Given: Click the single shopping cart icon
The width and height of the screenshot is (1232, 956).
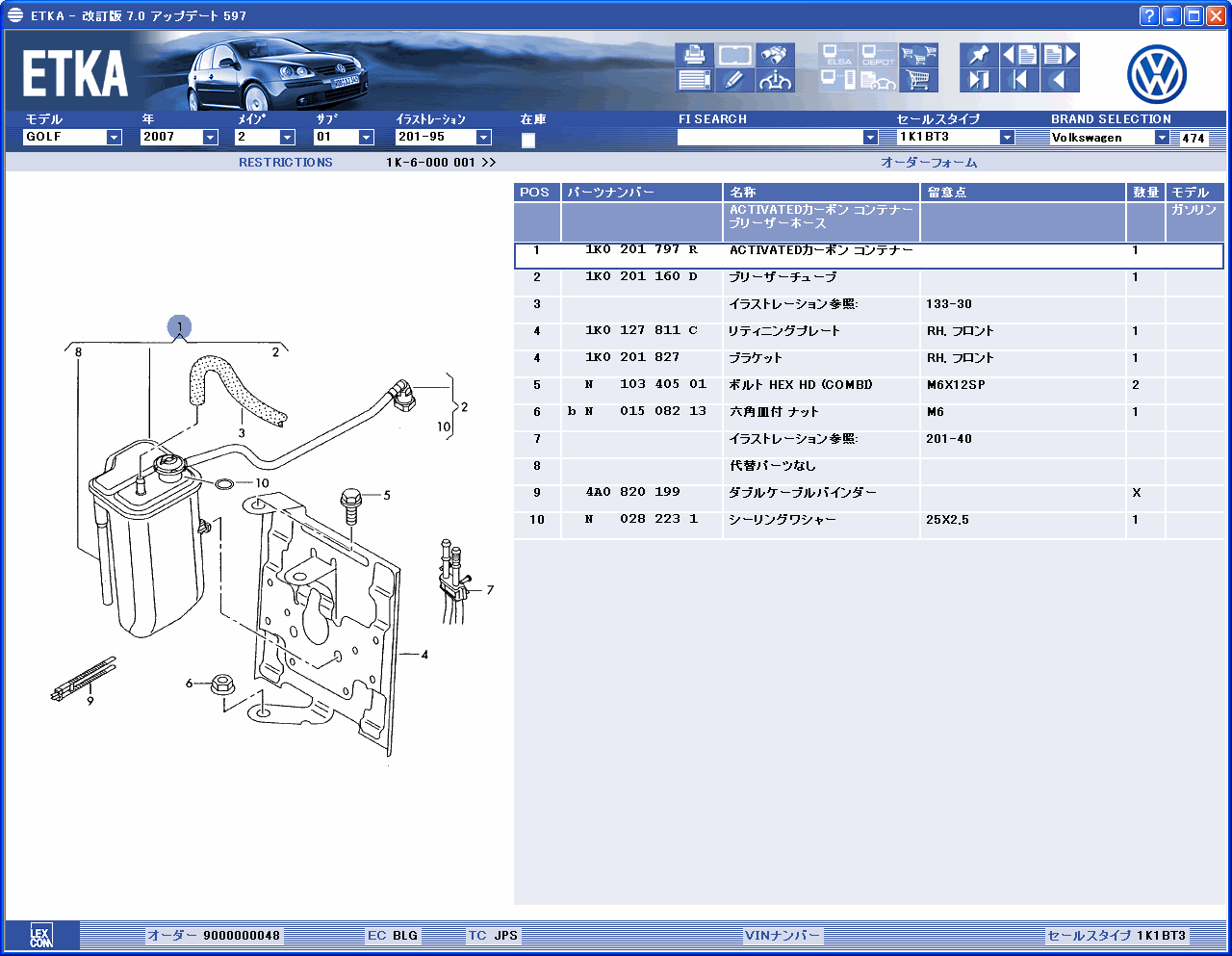Looking at the screenshot, I should click(918, 80).
